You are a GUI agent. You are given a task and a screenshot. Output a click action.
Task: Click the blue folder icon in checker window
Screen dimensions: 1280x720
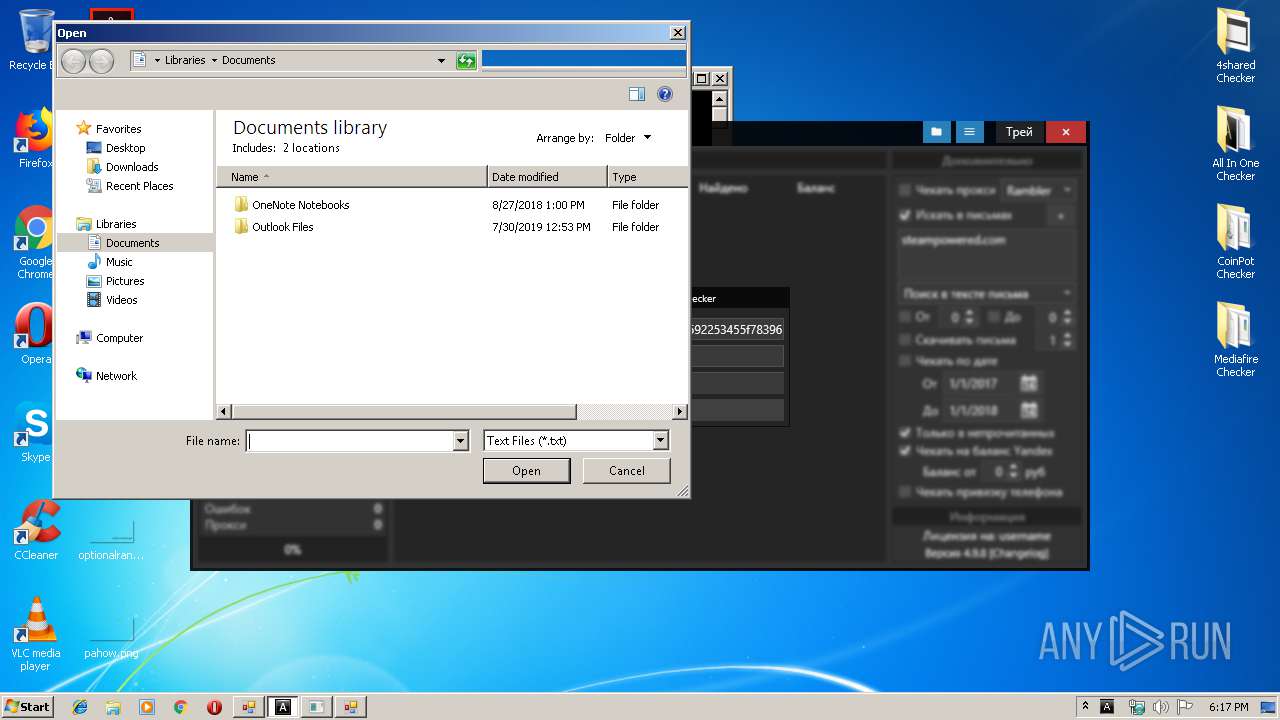936,132
